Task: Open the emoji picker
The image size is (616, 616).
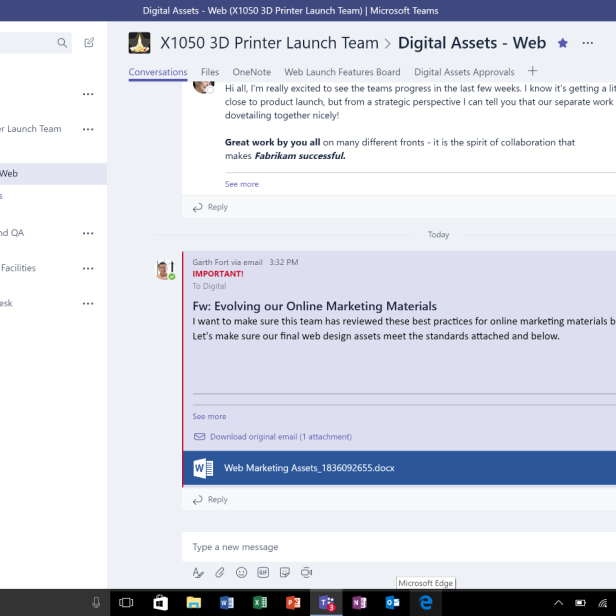Action: 241,573
